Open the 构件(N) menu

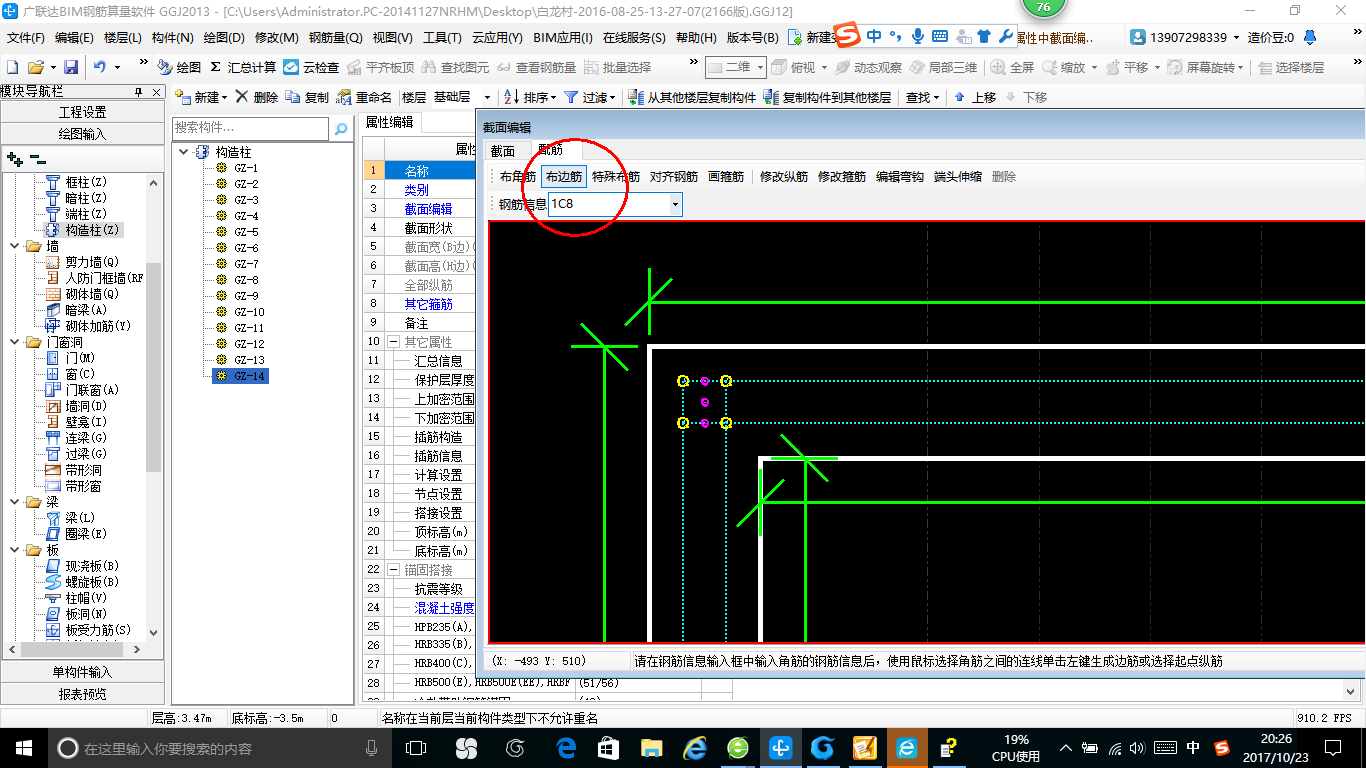pyautogui.click(x=172, y=38)
